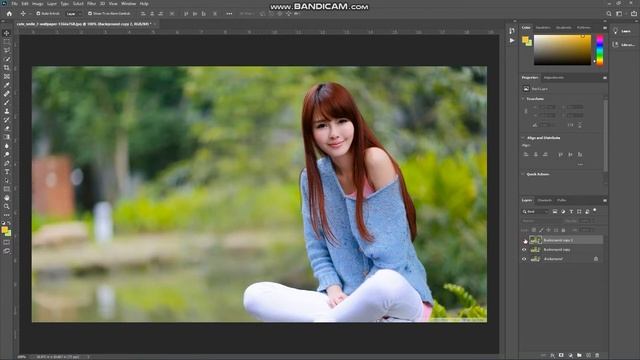Open the search icon at top right

pos(609,13)
